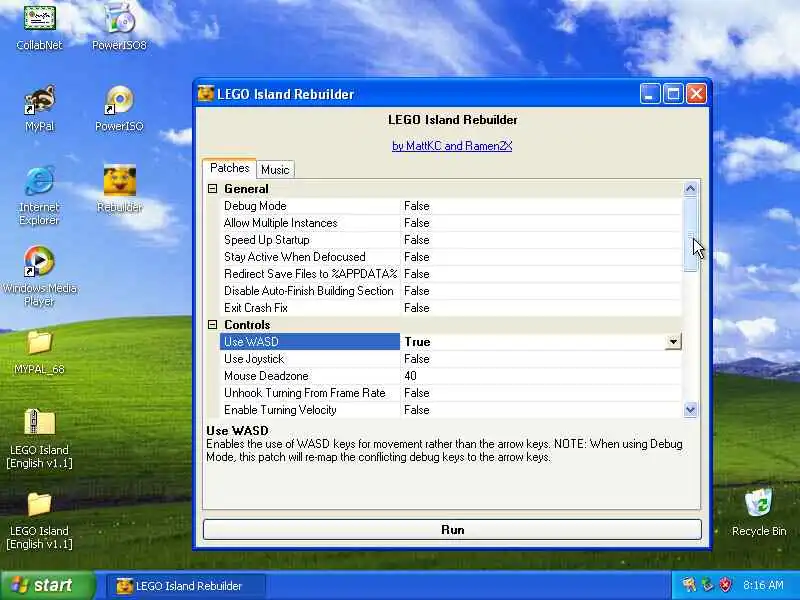The height and width of the screenshot is (600, 800).
Task: Select Redirect Save Files to %APPDATA% property
Action: (310, 274)
